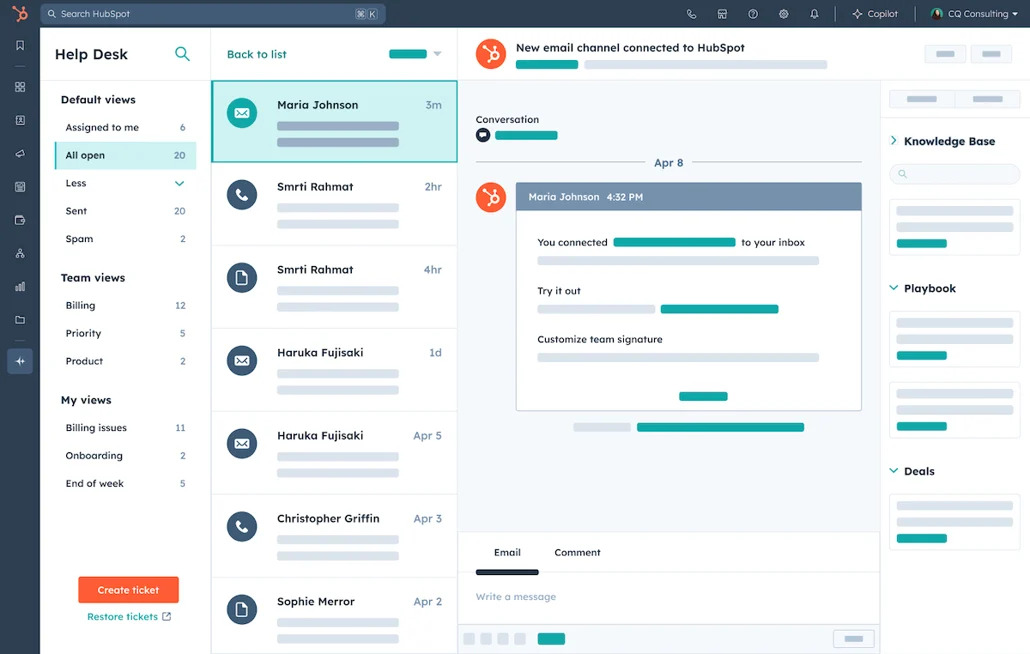
Task: Open the CQ Consulting account dropdown
Action: pos(974,13)
